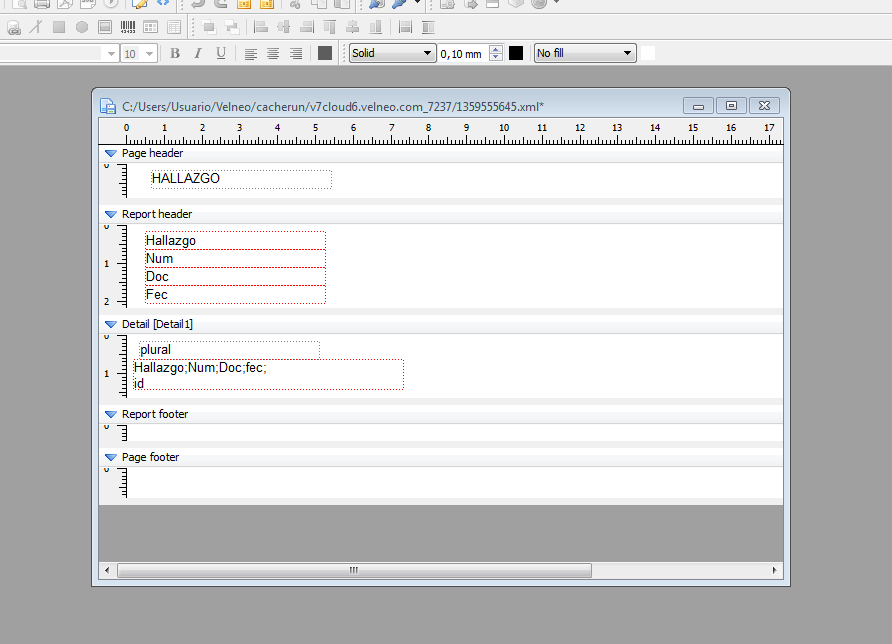Viewport: 892px width, 644px height.
Task: Select the Hallazgo field in Report header
Action: point(236,241)
